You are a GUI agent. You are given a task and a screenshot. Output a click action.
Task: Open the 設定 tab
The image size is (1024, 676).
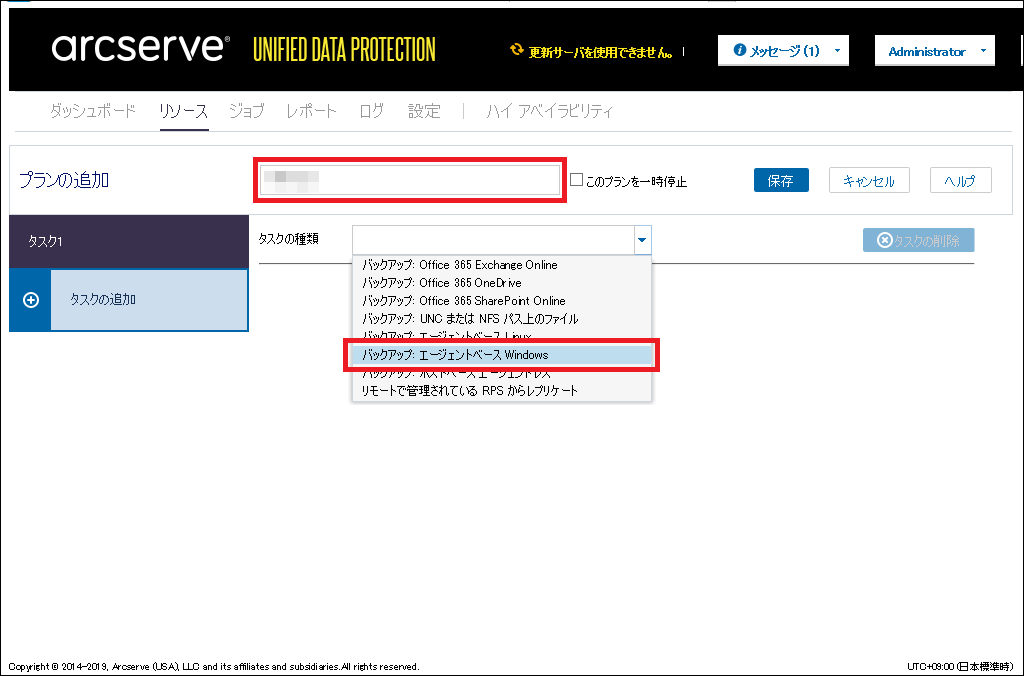point(424,111)
